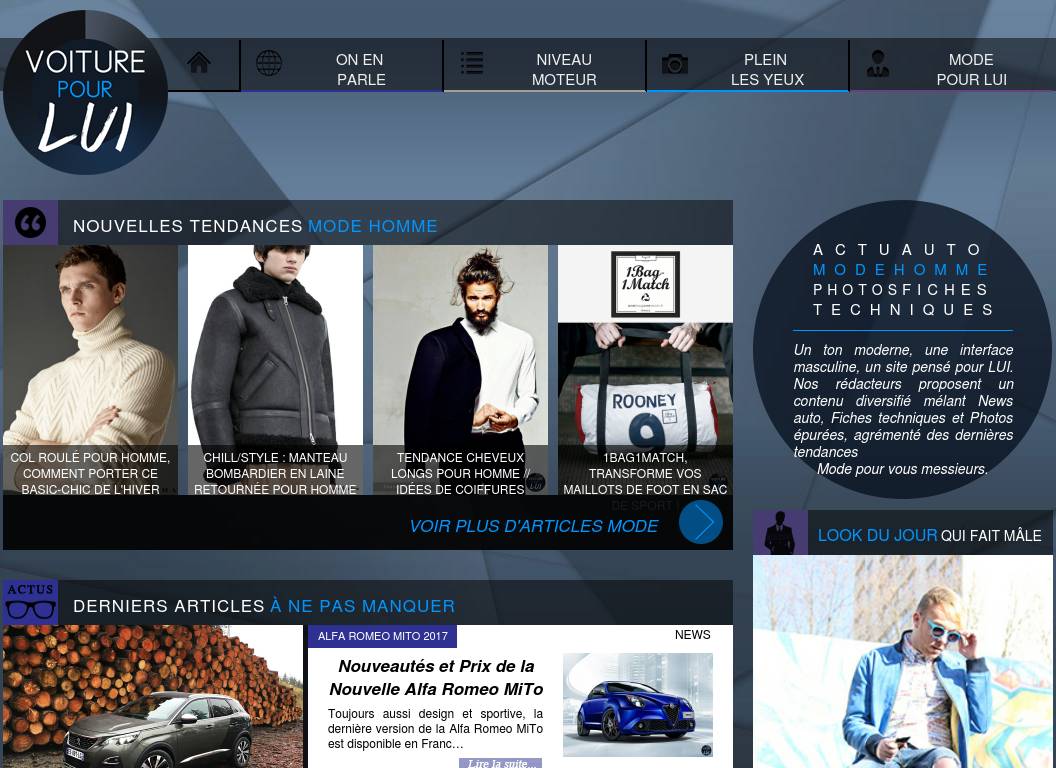
Task: Click the globe icon beside On En Parle
Action: click(x=269, y=64)
